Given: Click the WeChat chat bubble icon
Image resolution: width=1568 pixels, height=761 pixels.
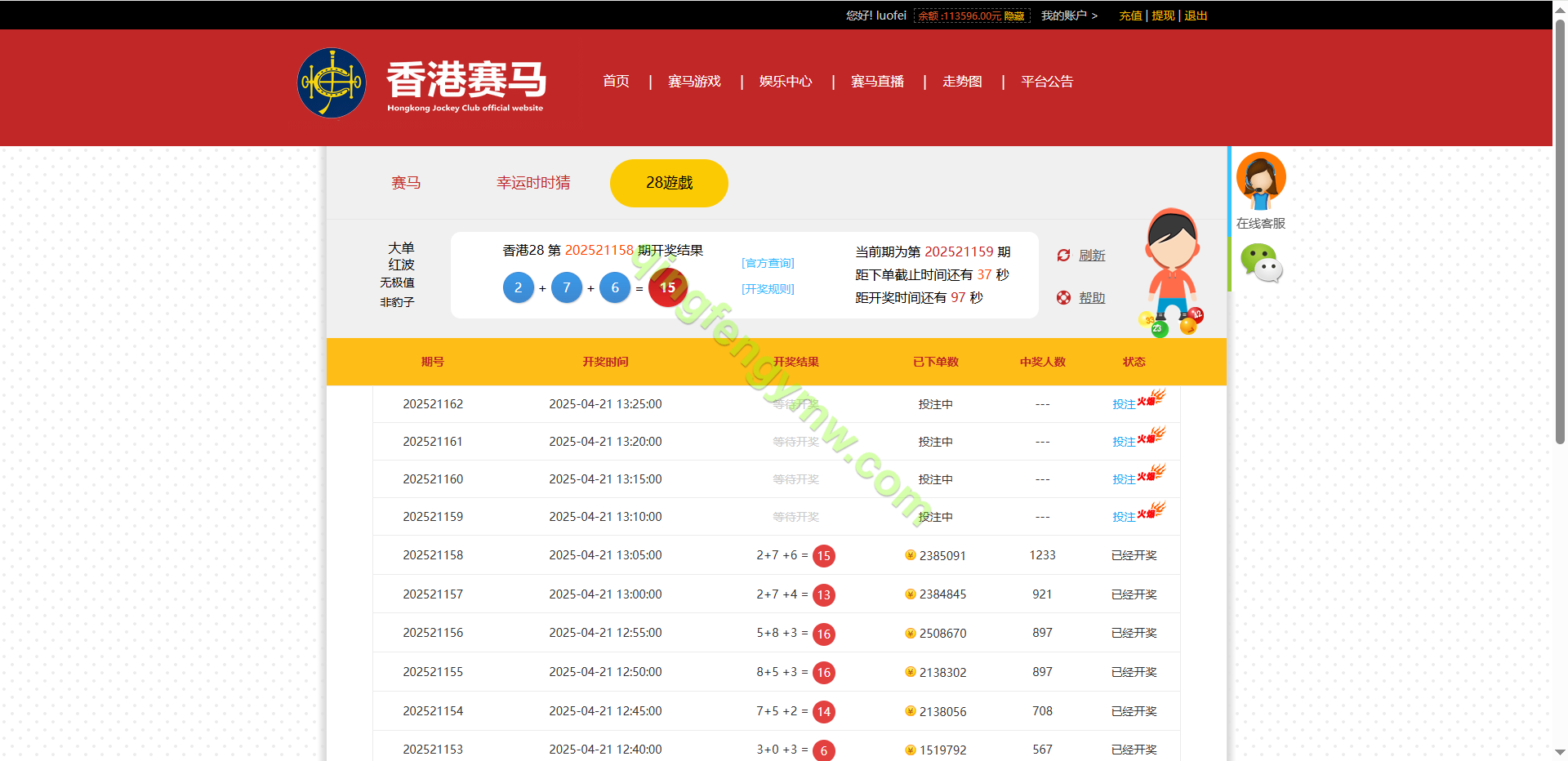Looking at the screenshot, I should pos(1261,263).
